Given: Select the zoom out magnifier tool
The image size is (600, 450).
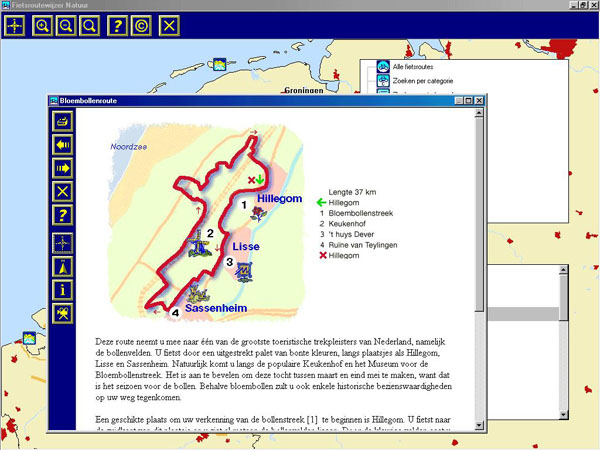Looking at the screenshot, I should point(66,25).
